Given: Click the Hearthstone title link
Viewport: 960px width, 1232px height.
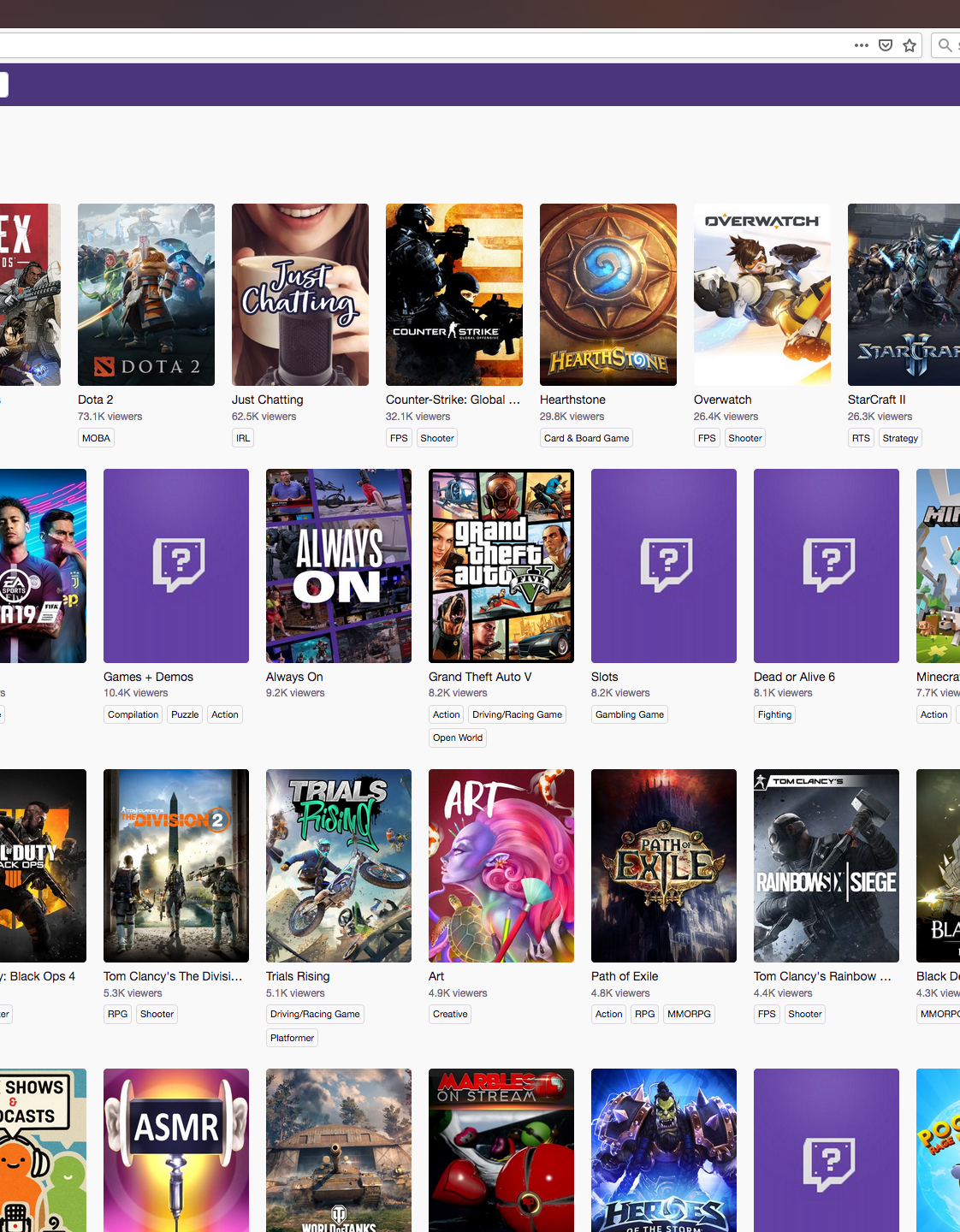Looking at the screenshot, I should [x=572, y=400].
